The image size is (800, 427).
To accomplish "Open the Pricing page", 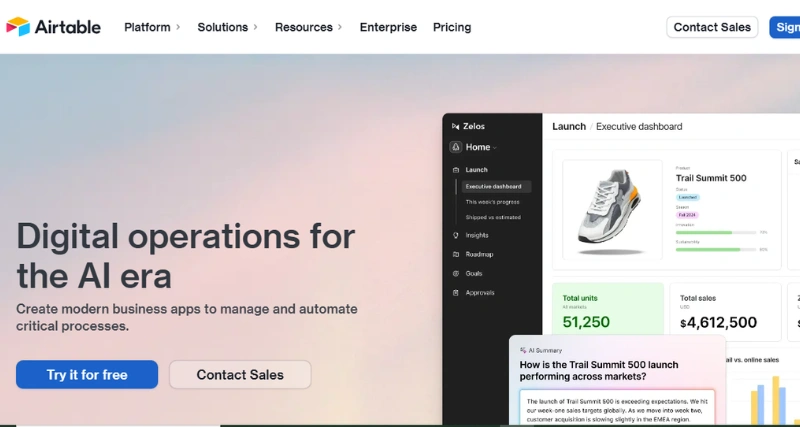I will click(452, 27).
